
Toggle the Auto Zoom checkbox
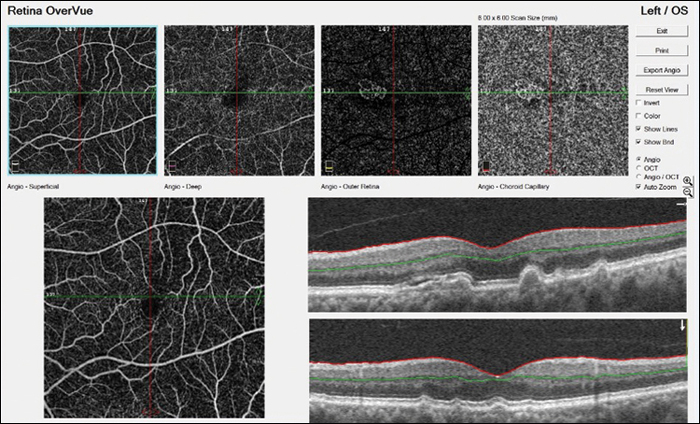pyautogui.click(x=638, y=187)
